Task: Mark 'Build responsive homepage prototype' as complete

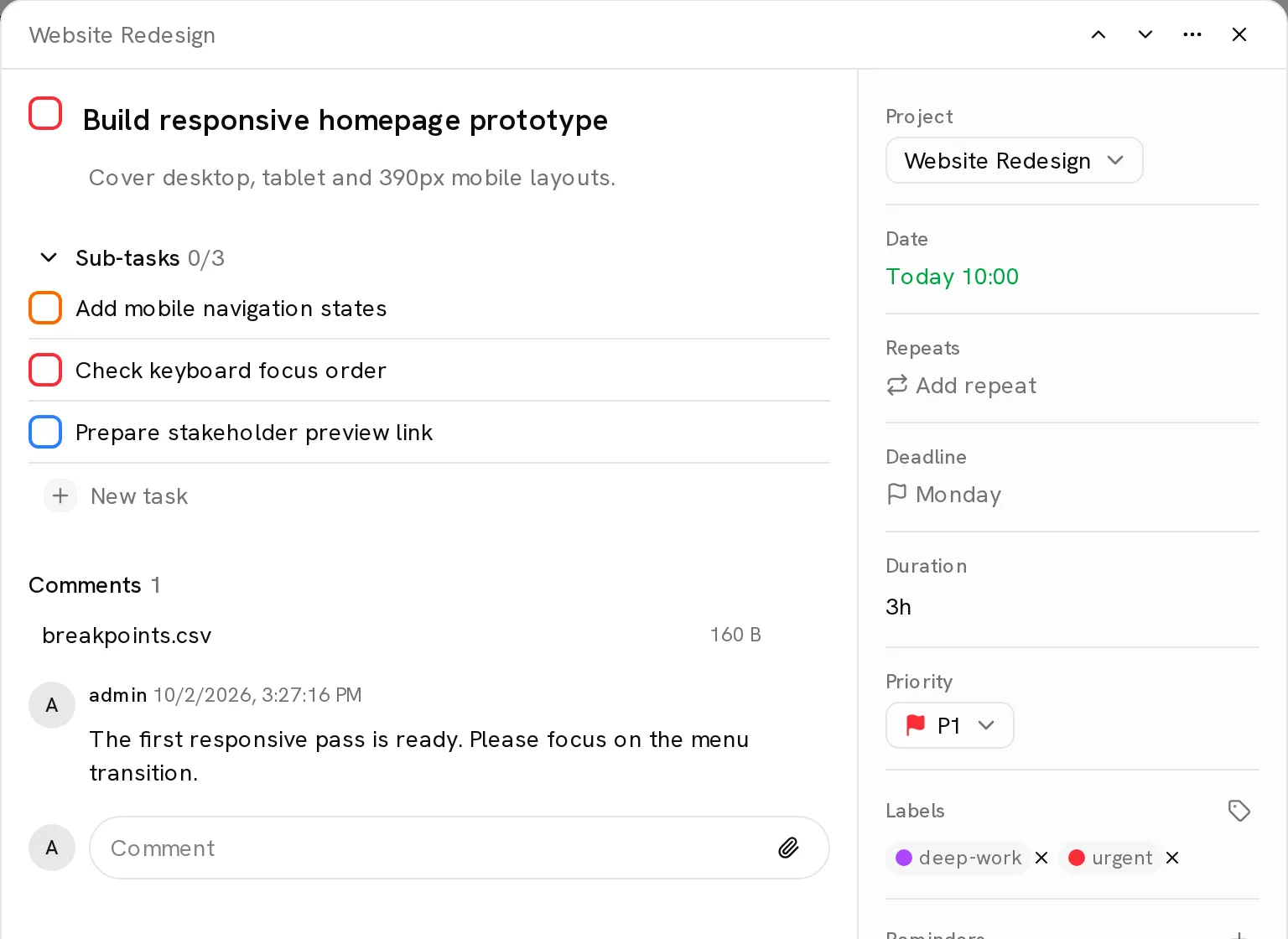Action: tap(45, 113)
